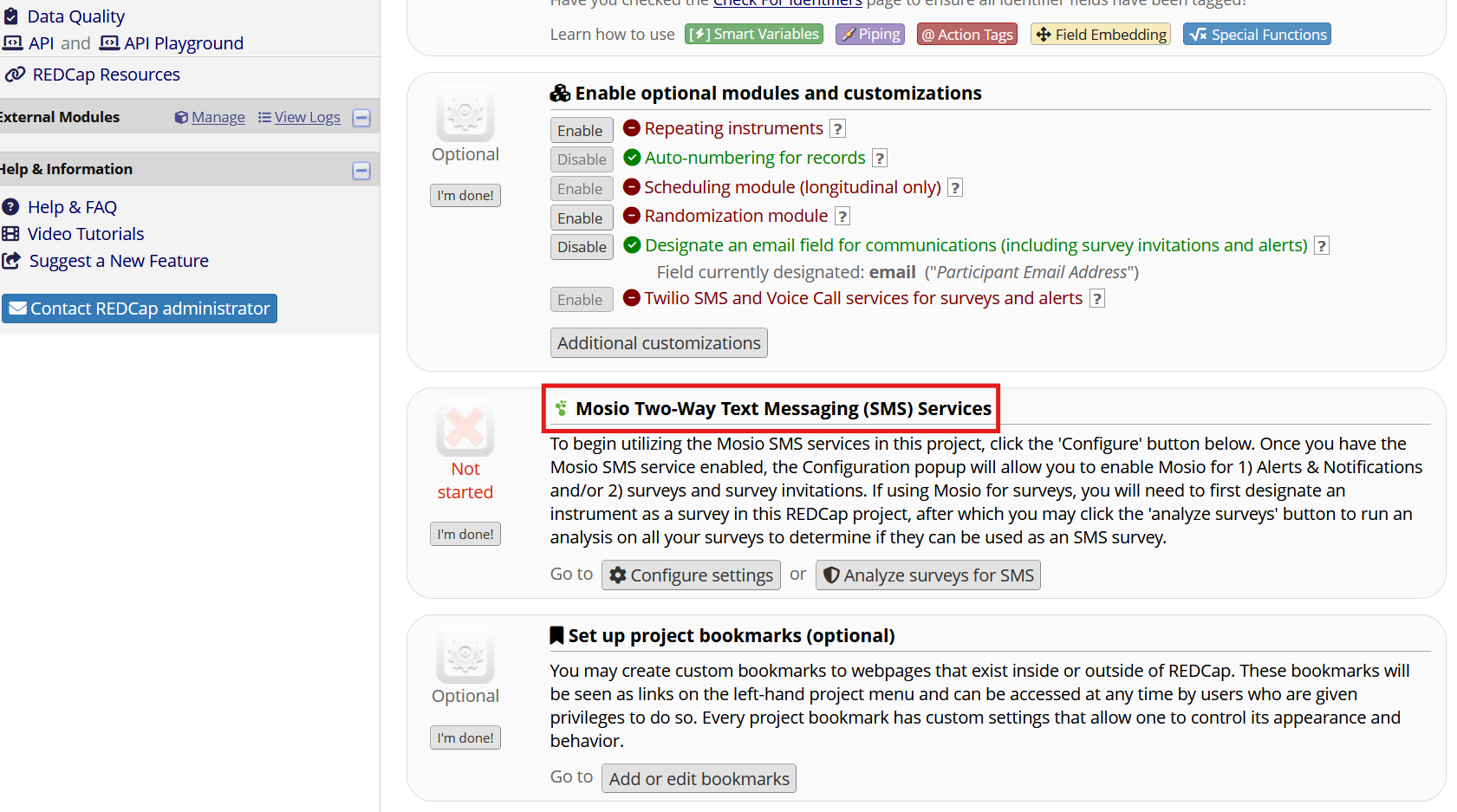The height and width of the screenshot is (812, 1457).
Task: Click the Video Tutorials film icon
Action: [10, 233]
